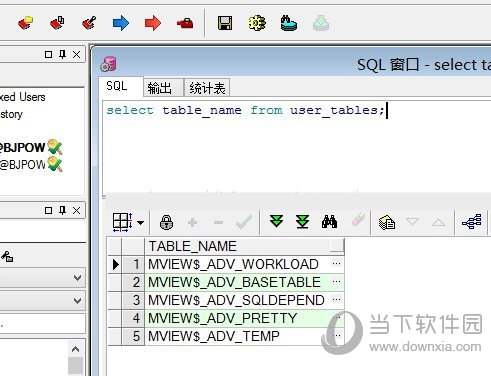Toggle pin on the upper left panel
Image resolution: width=491 pixels, height=376 pixels.
pyautogui.click(x=62, y=54)
